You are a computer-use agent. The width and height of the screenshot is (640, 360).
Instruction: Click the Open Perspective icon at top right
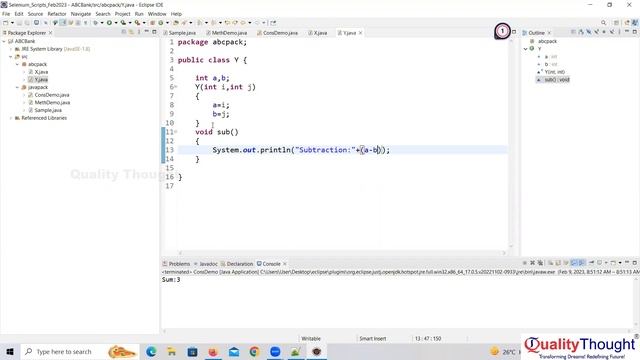pyautogui.click(x=616, y=23)
